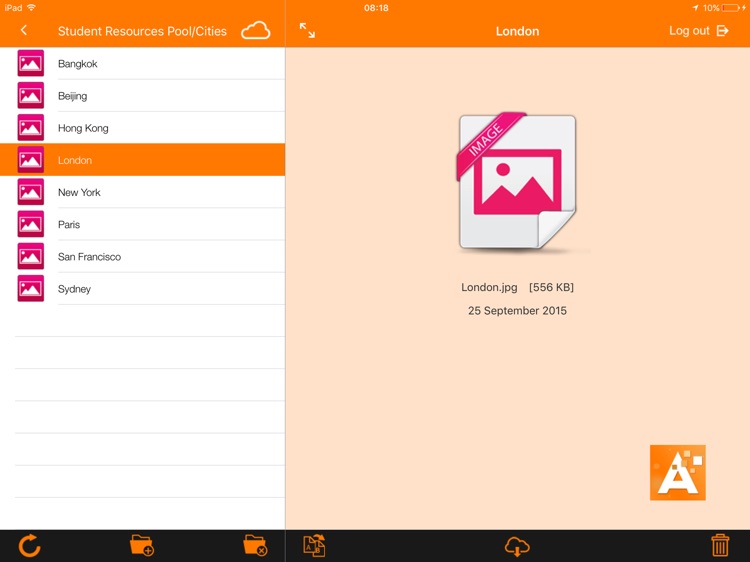Tap the Log out exit icon
The height and width of the screenshot is (562, 750).
722,31
